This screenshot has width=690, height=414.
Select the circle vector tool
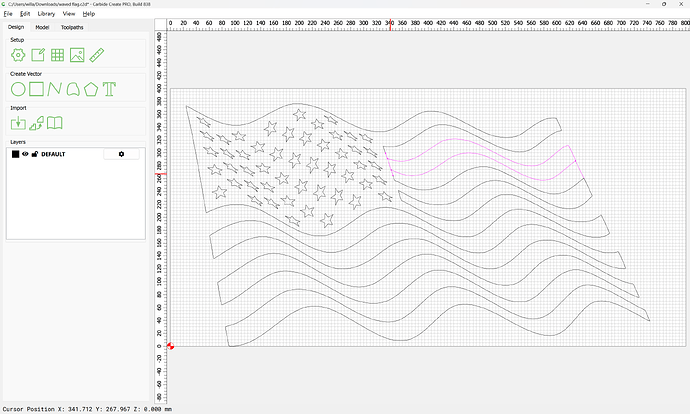pos(18,89)
